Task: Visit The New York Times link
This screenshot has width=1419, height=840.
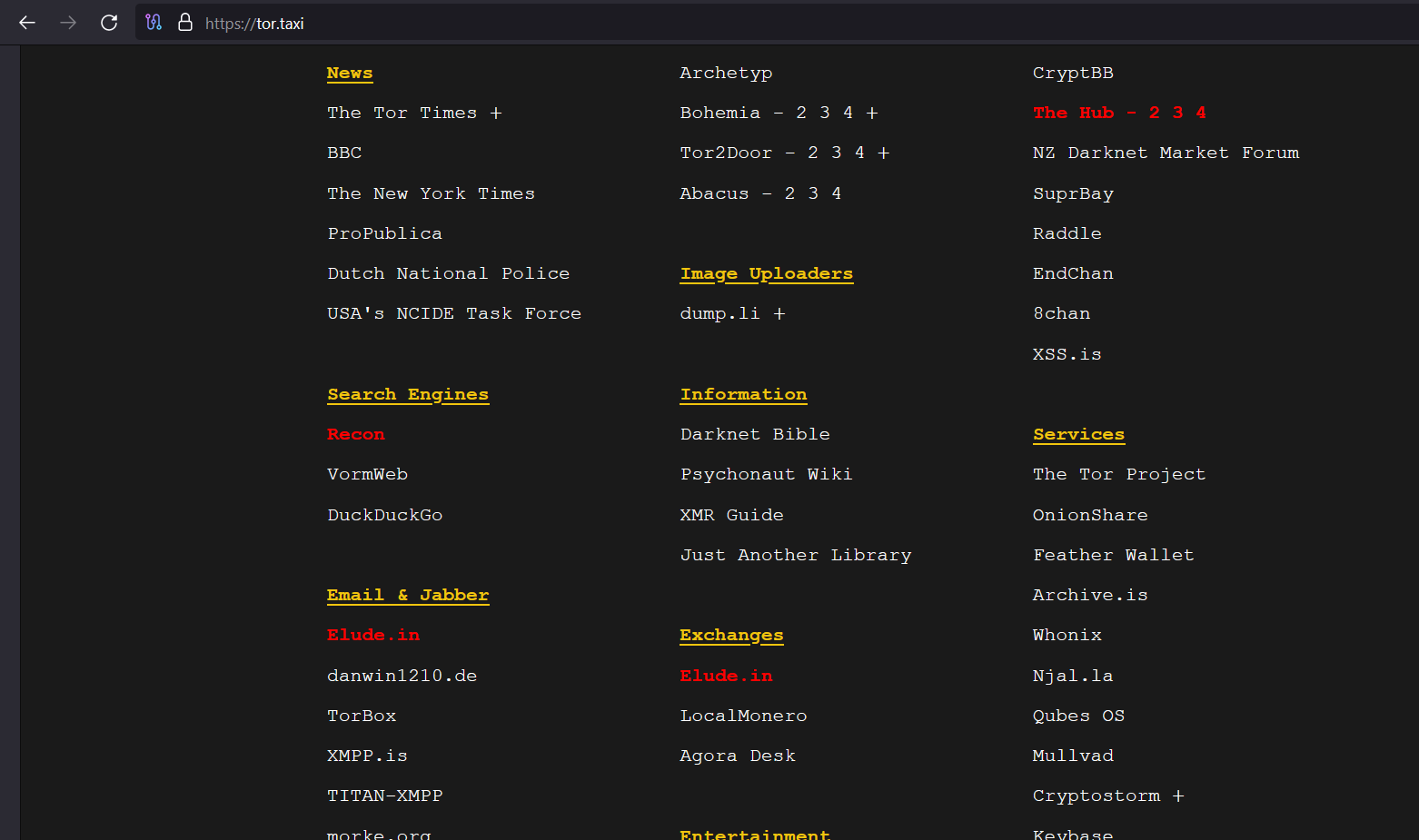Action: click(431, 193)
